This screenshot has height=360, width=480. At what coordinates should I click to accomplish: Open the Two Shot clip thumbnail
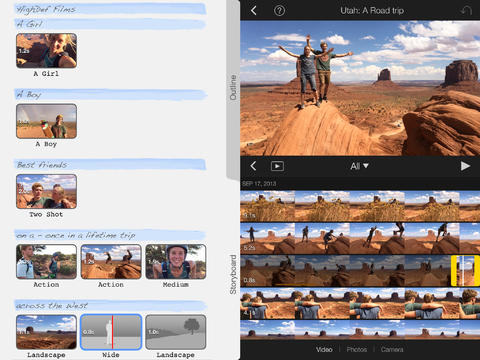(x=46, y=191)
